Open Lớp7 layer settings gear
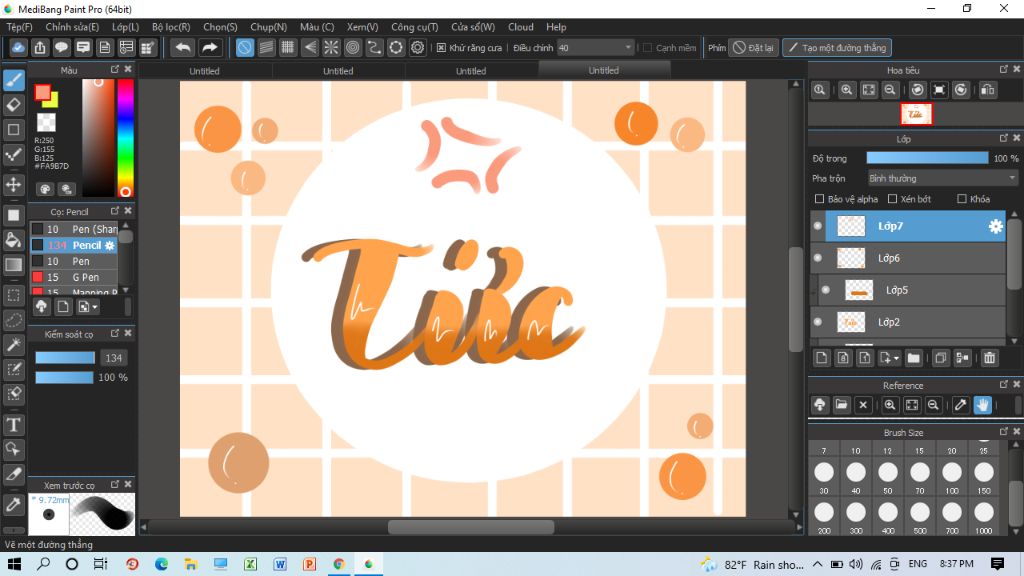Image resolution: width=1024 pixels, height=576 pixels. tap(995, 226)
